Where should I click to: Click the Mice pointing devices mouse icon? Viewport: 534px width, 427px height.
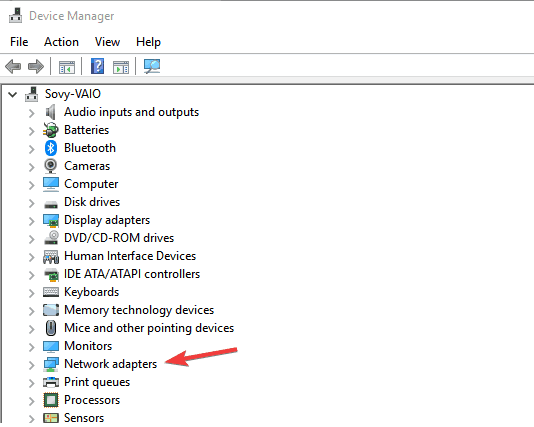tap(51, 328)
